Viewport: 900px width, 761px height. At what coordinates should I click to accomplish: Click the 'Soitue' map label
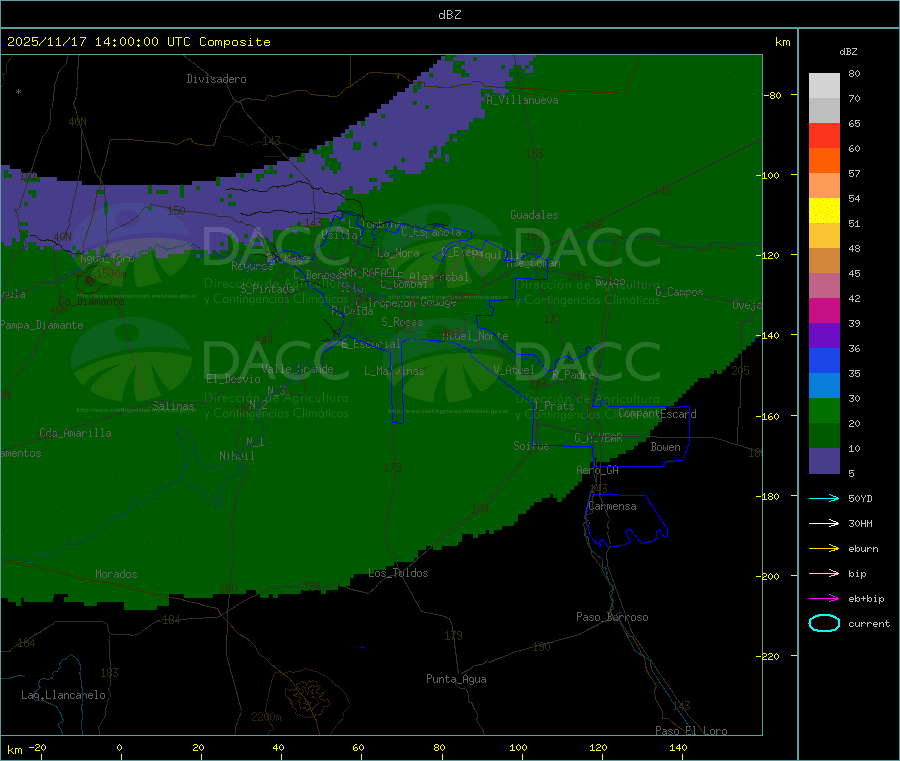pyautogui.click(x=531, y=446)
